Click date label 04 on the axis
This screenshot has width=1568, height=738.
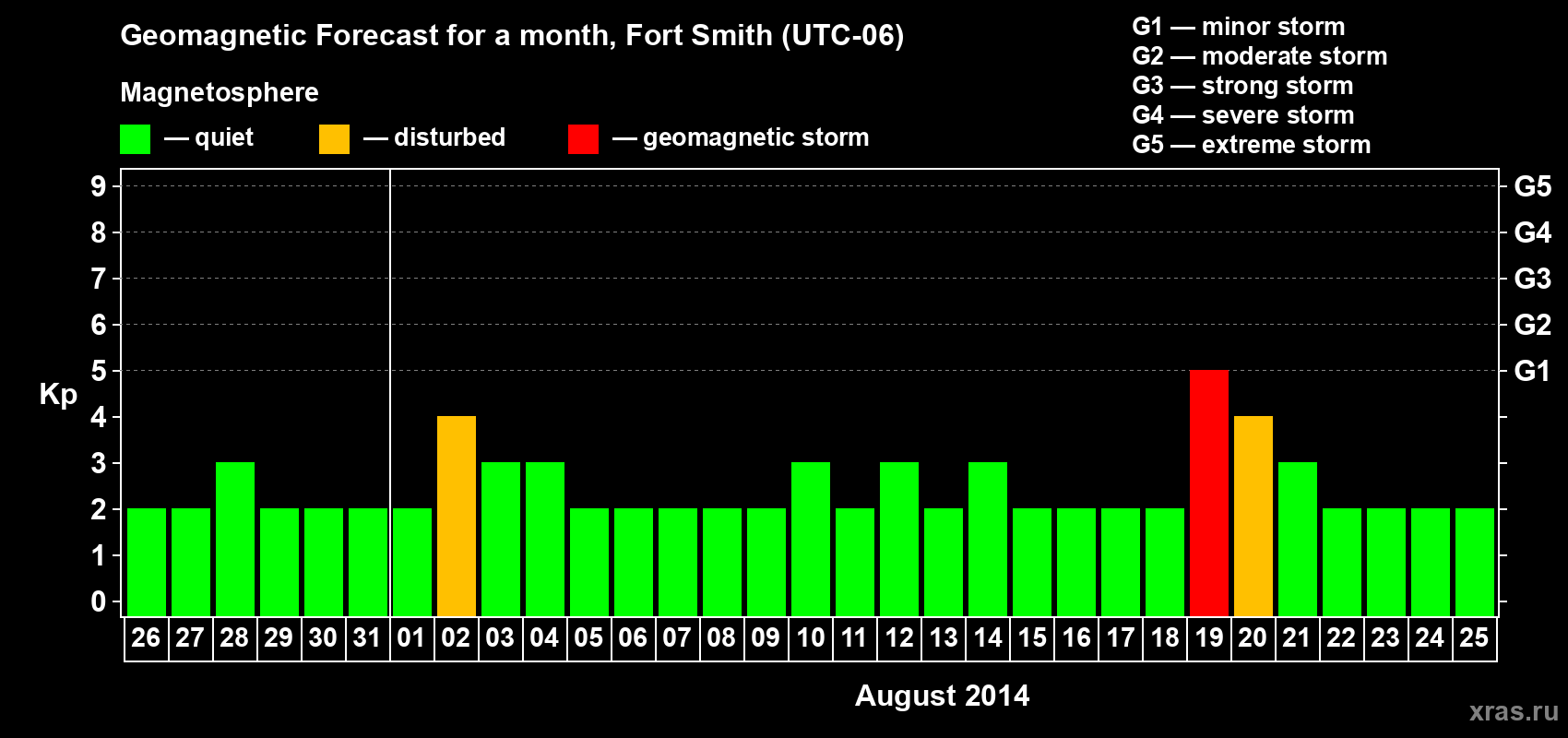click(544, 637)
